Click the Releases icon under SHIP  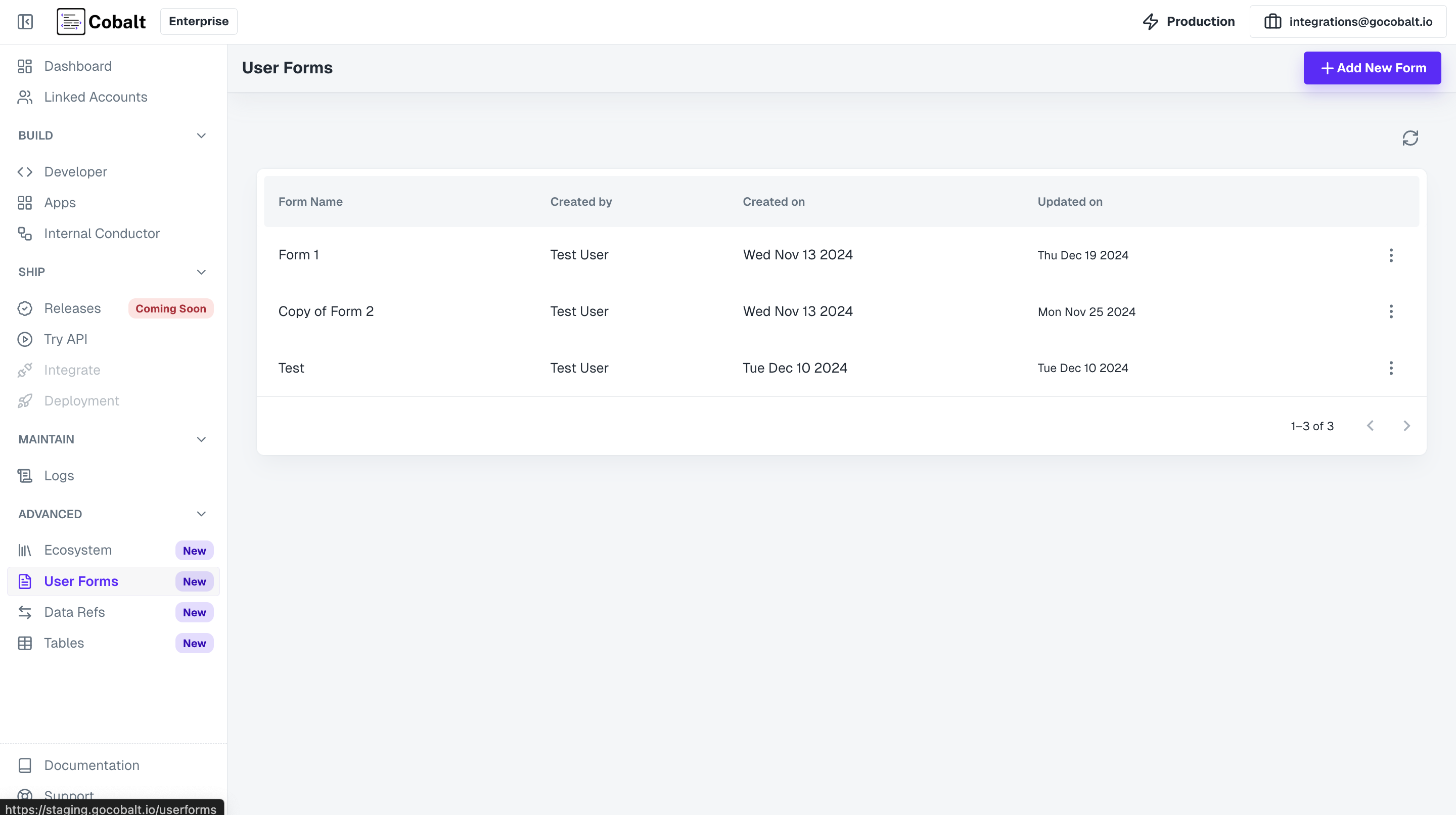click(x=25, y=308)
